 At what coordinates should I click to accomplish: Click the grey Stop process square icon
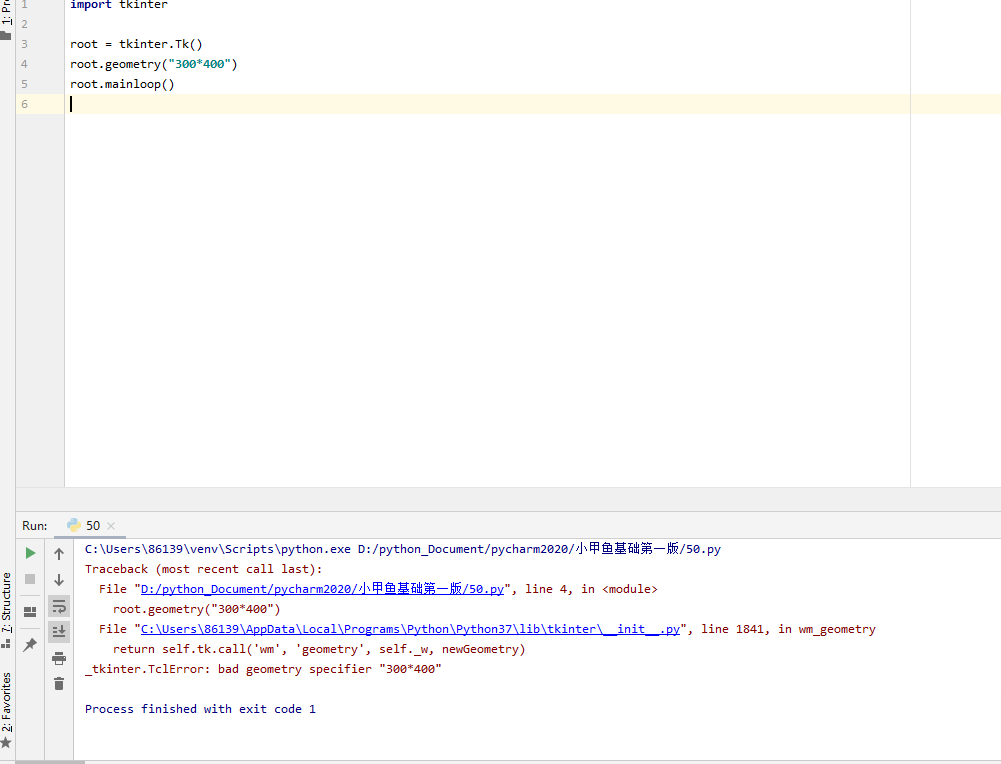pos(30,579)
